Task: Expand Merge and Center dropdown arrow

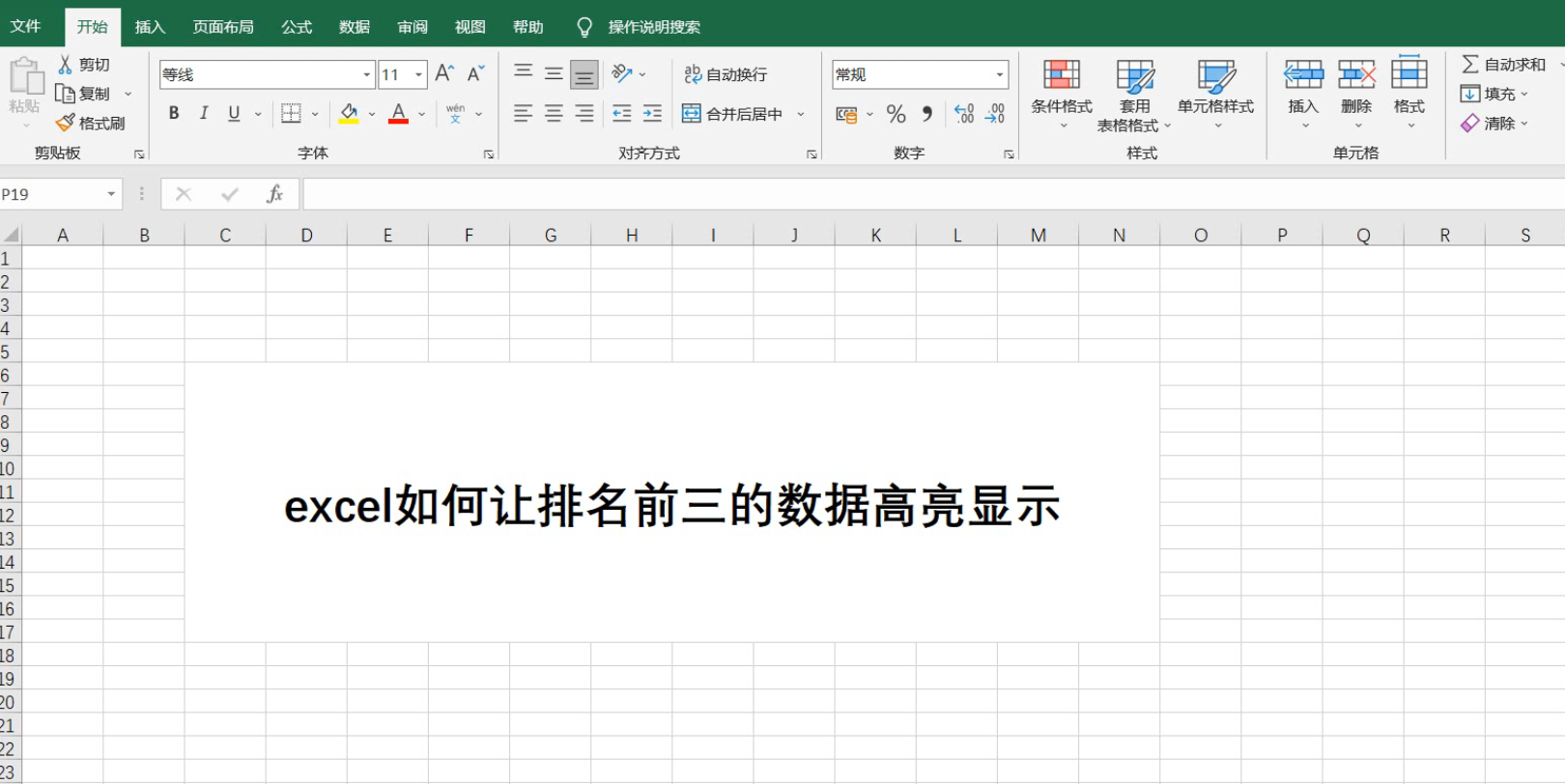Action: [801, 114]
